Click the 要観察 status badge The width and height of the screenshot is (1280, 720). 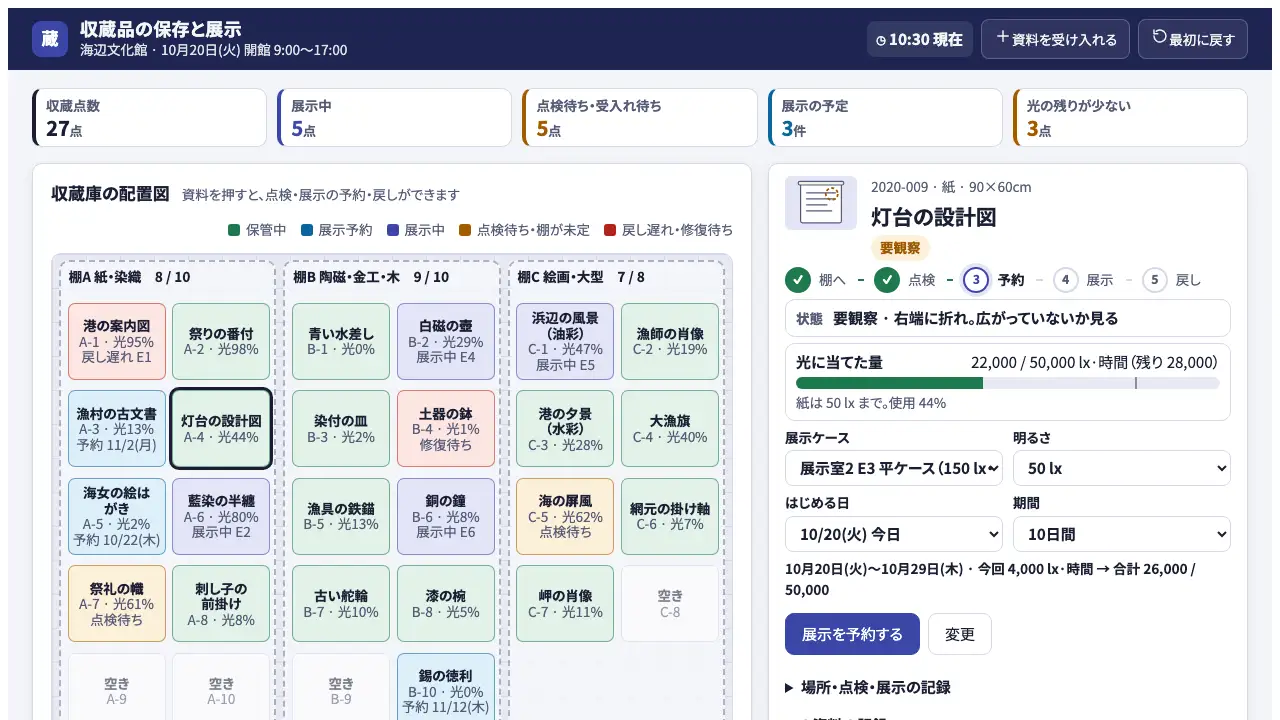900,248
